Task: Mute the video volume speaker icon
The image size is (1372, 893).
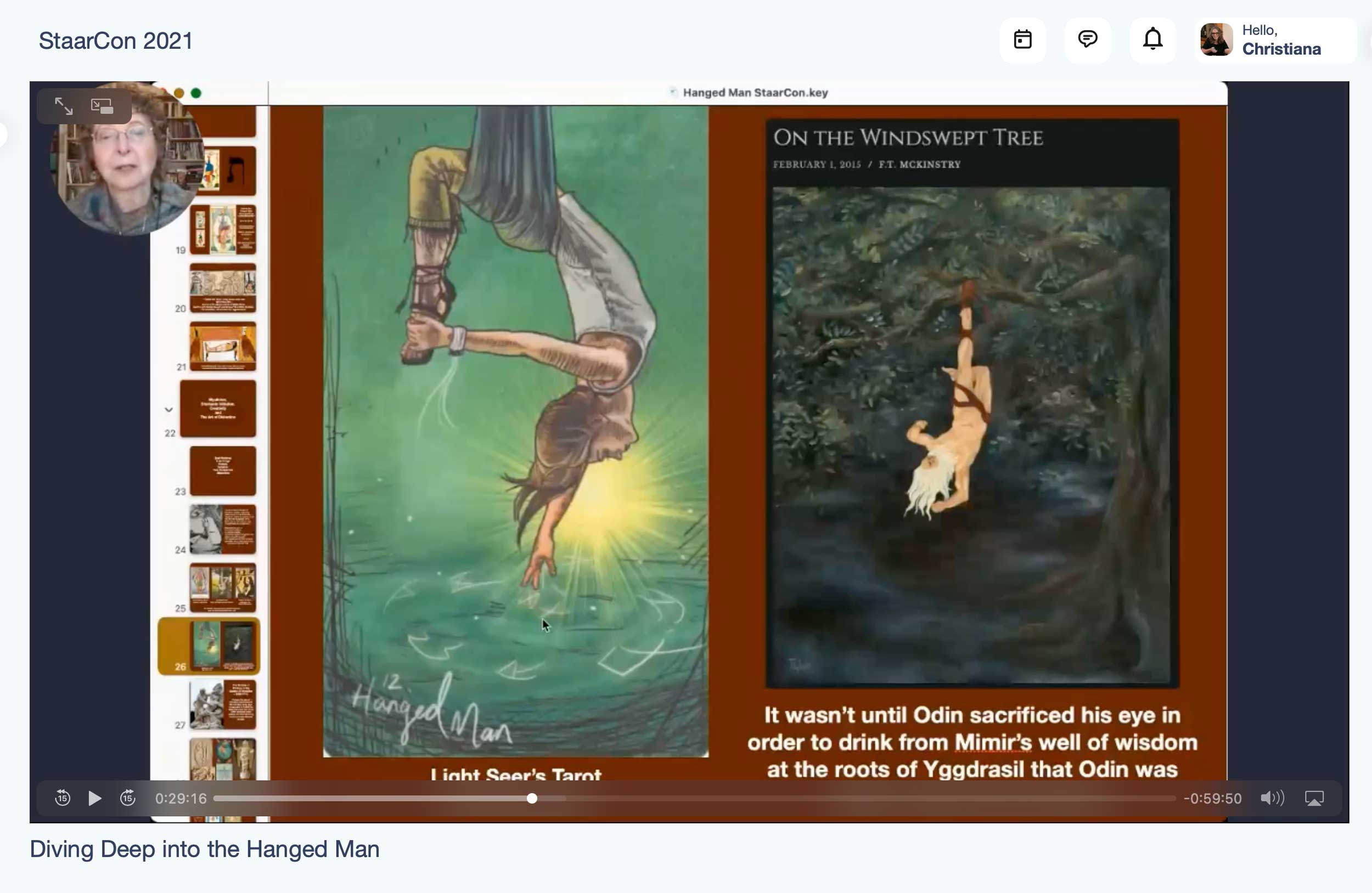Action: point(1271,798)
